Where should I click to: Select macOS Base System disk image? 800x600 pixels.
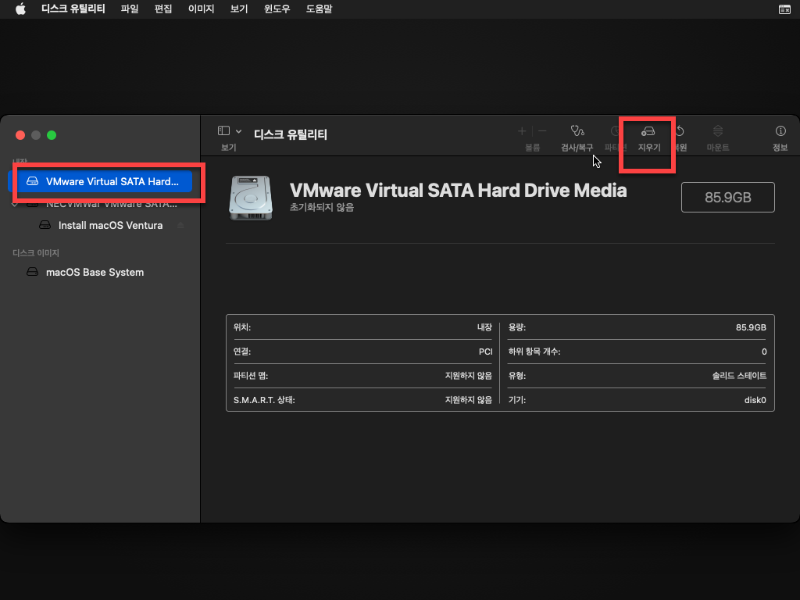tap(95, 272)
